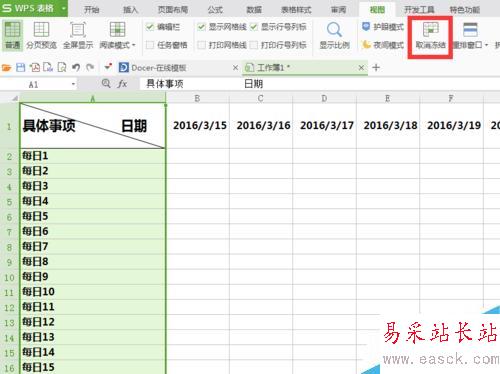Open the 审阅 ribbon tab
The image size is (500, 374).
[338, 10]
